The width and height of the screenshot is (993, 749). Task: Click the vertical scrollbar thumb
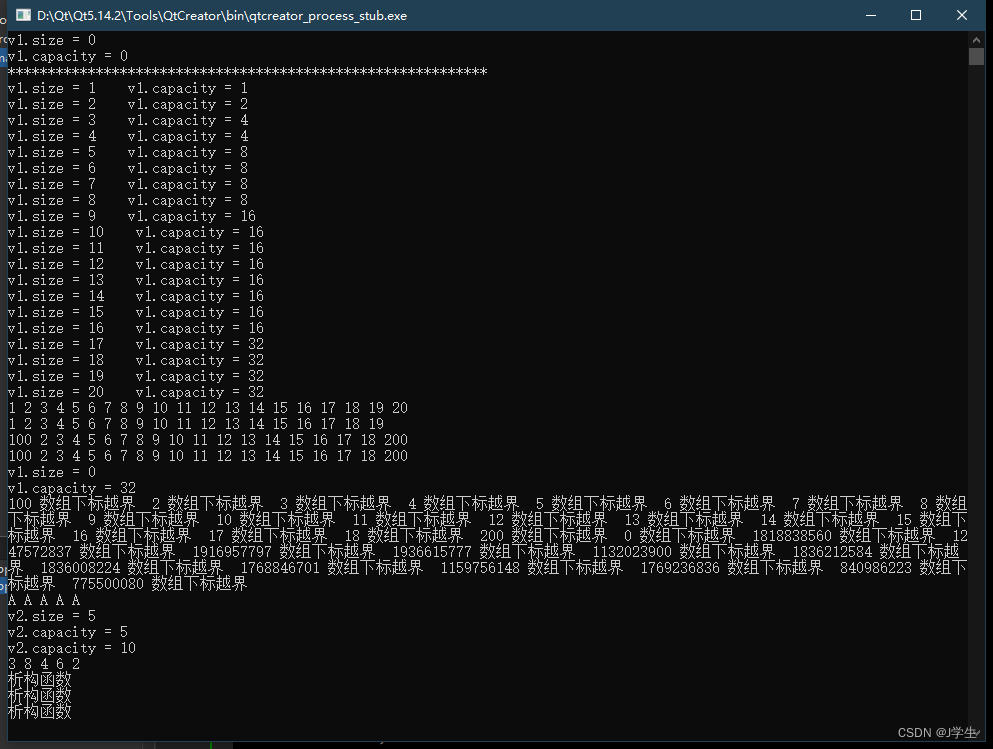click(x=976, y=56)
